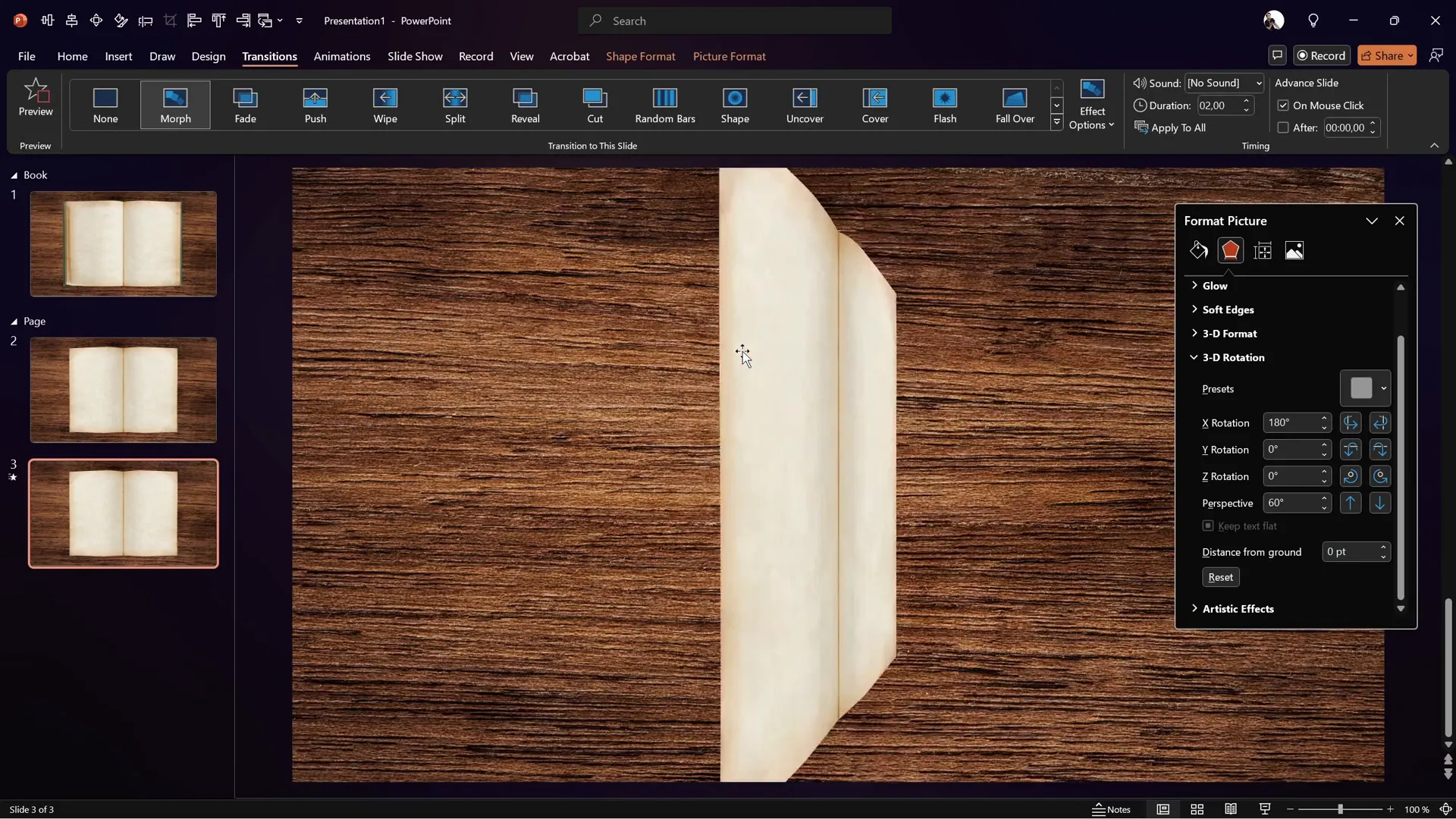The image size is (1456, 819).
Task: Collapse the Book section in slide panel
Action: click(14, 175)
